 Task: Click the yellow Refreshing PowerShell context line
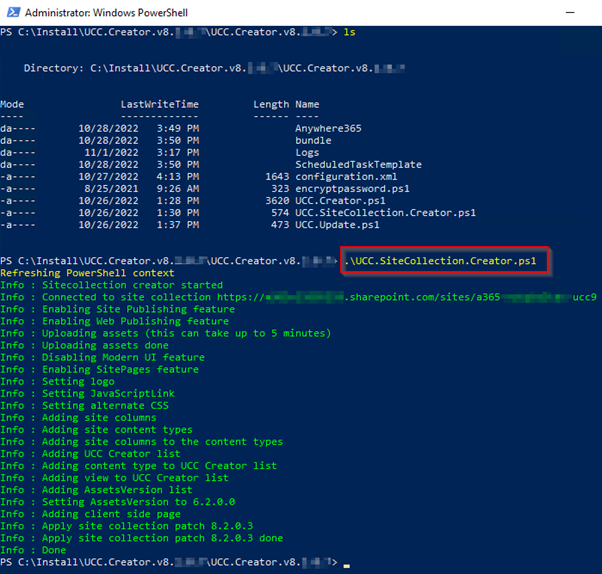click(x=87, y=273)
